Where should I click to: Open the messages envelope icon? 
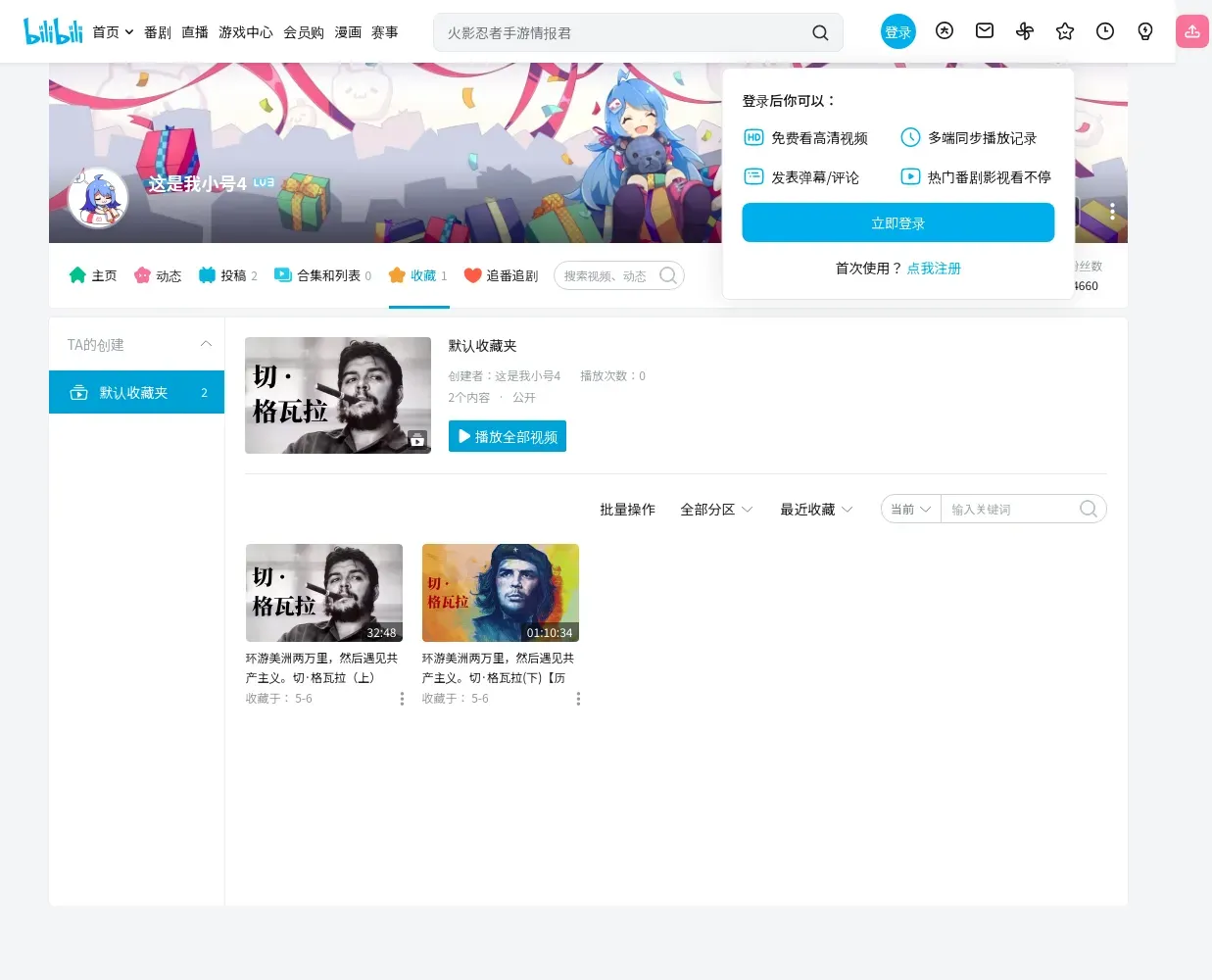[985, 31]
